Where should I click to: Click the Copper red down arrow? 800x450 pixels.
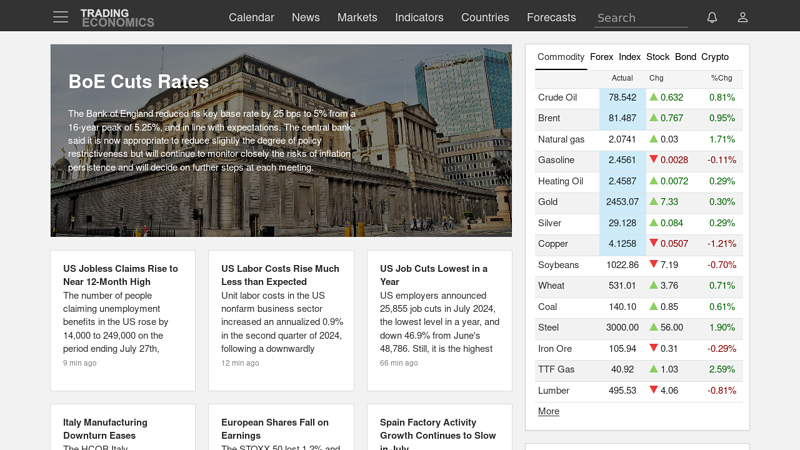(654, 243)
